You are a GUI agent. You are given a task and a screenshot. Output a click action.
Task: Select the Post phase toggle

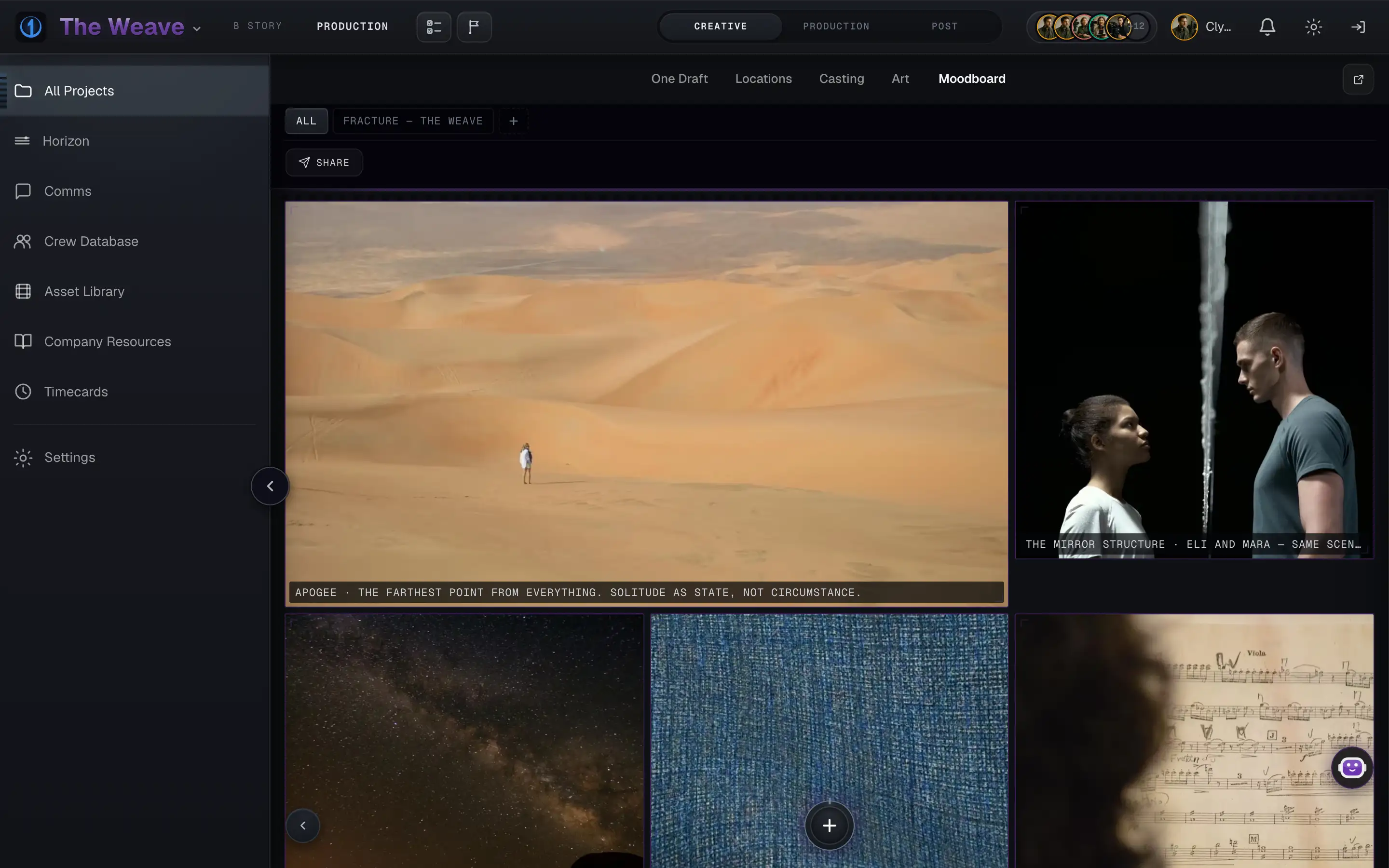(x=944, y=27)
